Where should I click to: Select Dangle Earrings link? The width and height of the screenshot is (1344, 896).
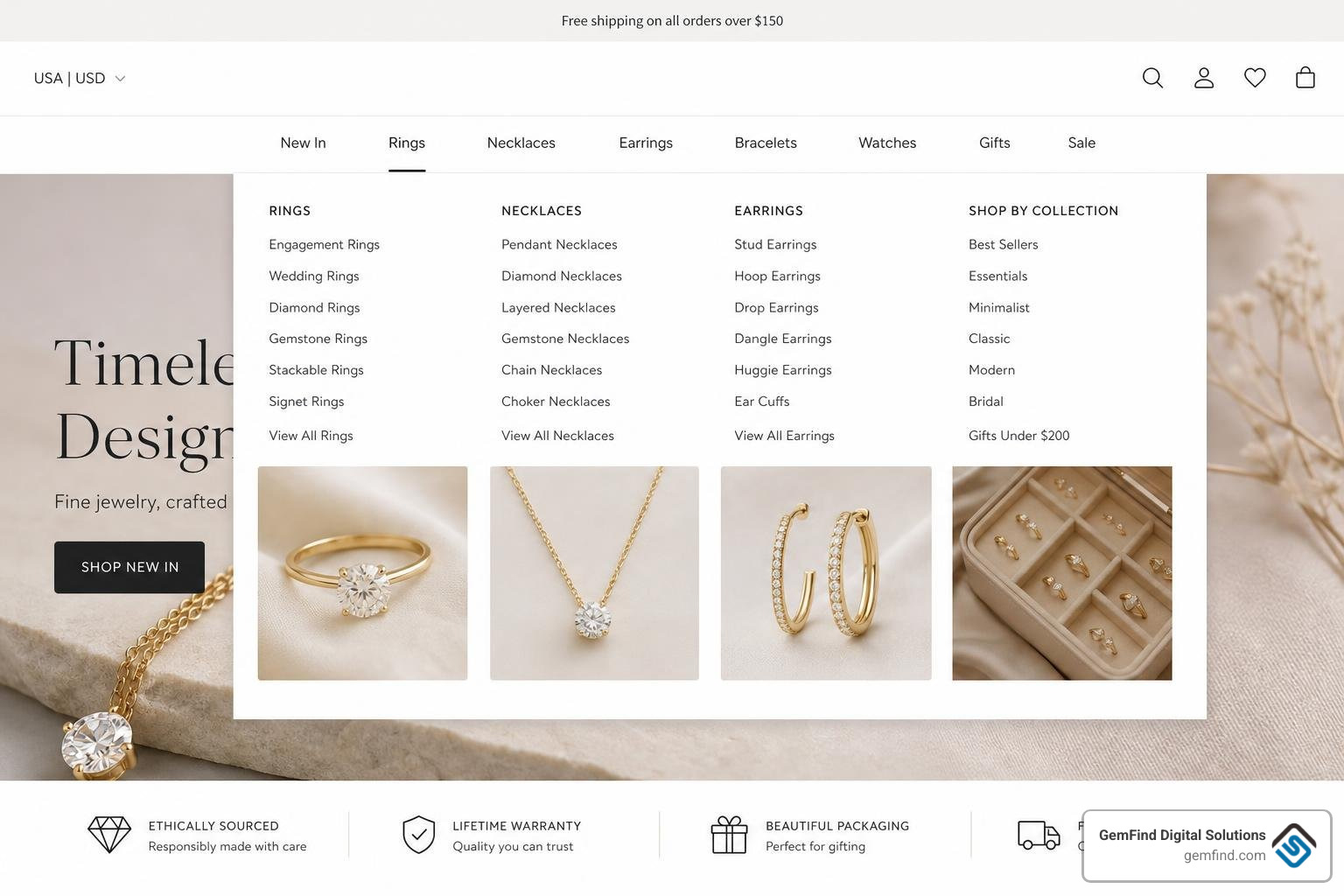tap(783, 339)
